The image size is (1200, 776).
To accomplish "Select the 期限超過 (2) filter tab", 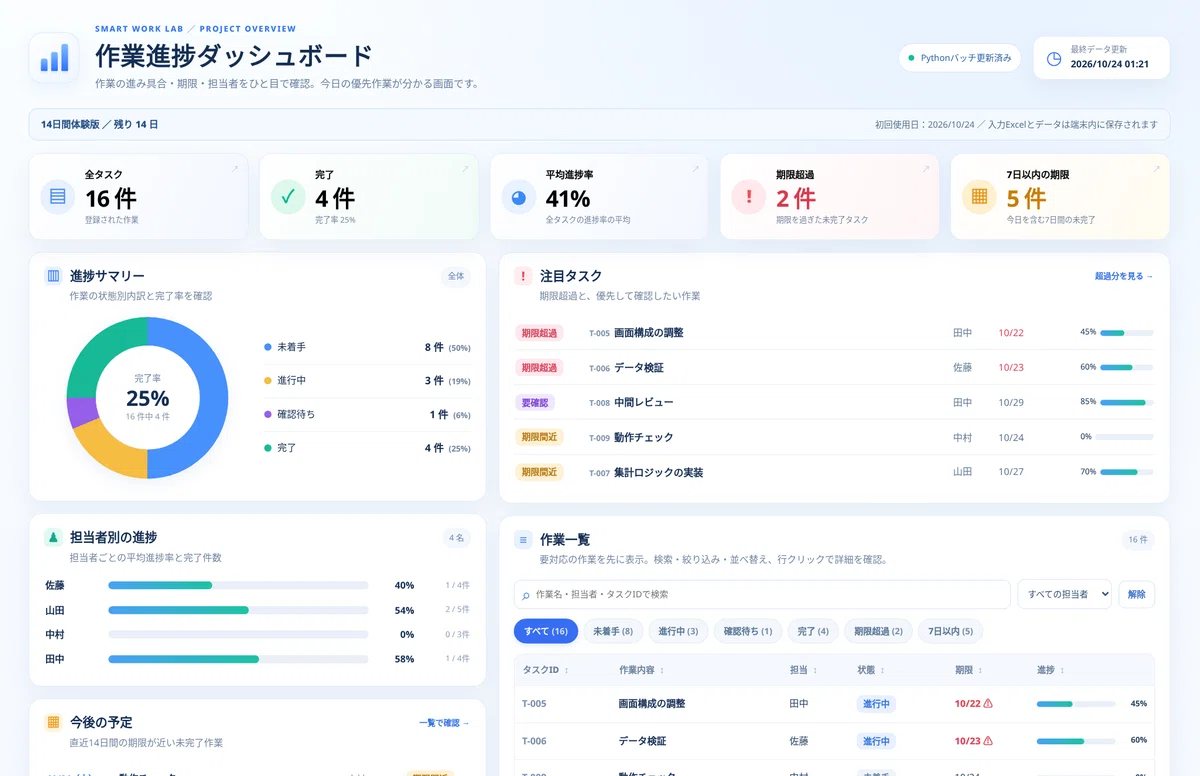I will coord(878,631).
